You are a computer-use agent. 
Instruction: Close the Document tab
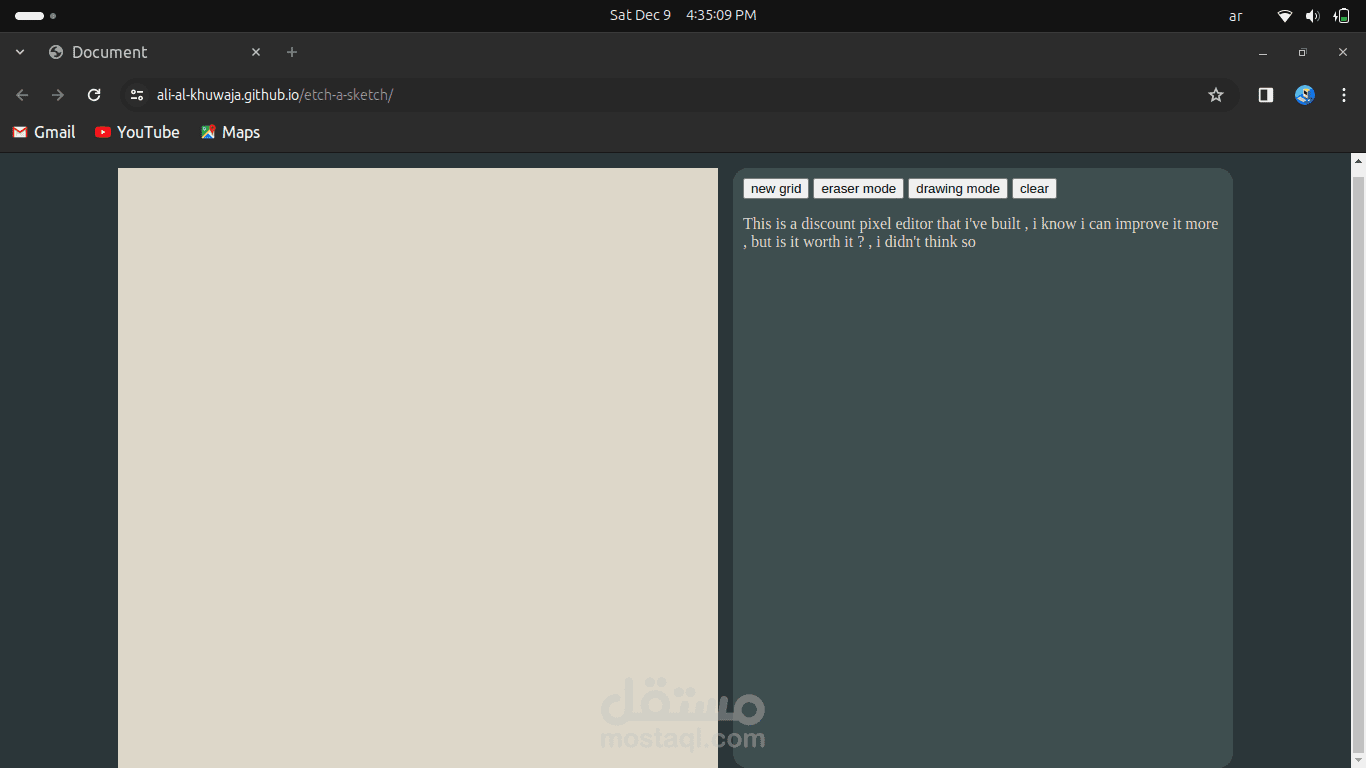pyautogui.click(x=256, y=52)
